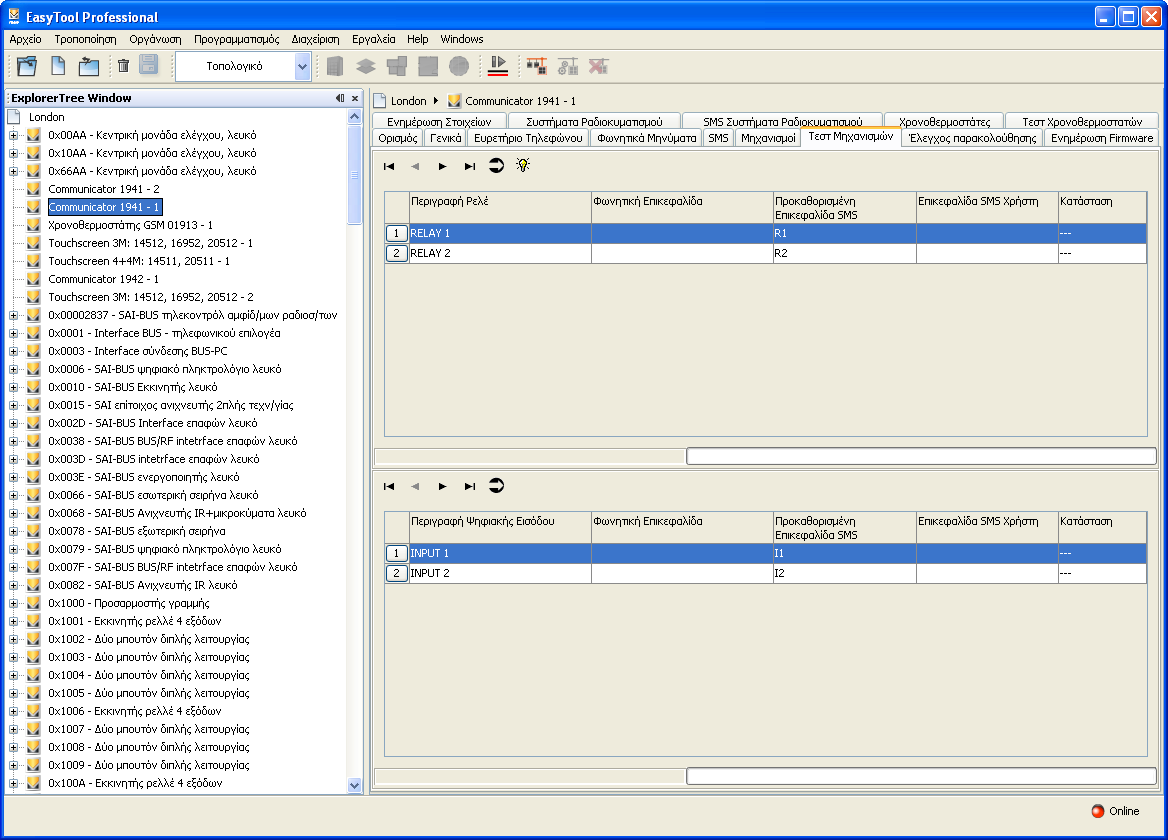
Task: Switch to the Ενημέρωση Στοιχείων tab
Action: 439,121
